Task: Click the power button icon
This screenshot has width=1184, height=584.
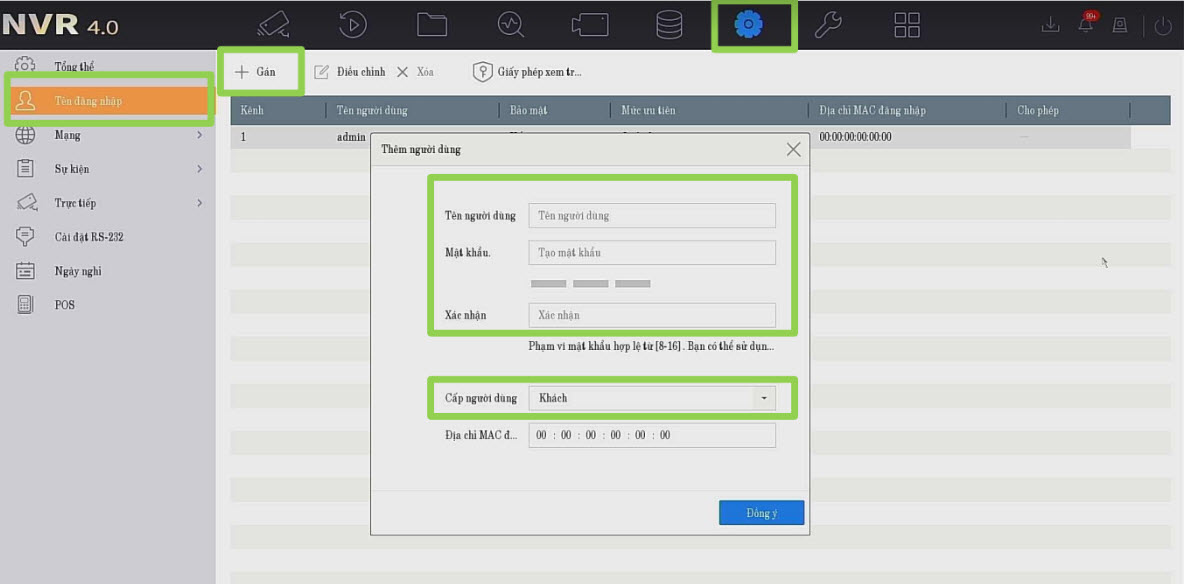Action: (1163, 27)
